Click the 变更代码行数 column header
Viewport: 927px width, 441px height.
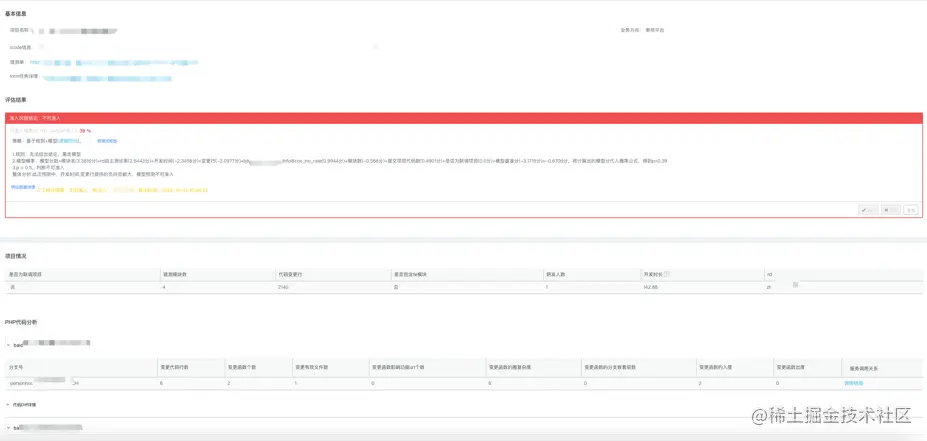point(174,367)
